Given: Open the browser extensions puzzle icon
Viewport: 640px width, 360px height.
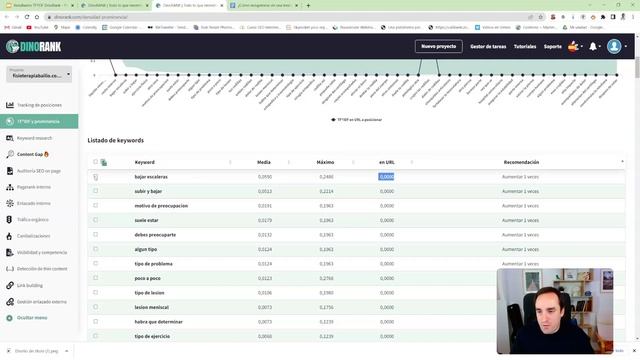Looking at the screenshot, I should pos(603,17).
